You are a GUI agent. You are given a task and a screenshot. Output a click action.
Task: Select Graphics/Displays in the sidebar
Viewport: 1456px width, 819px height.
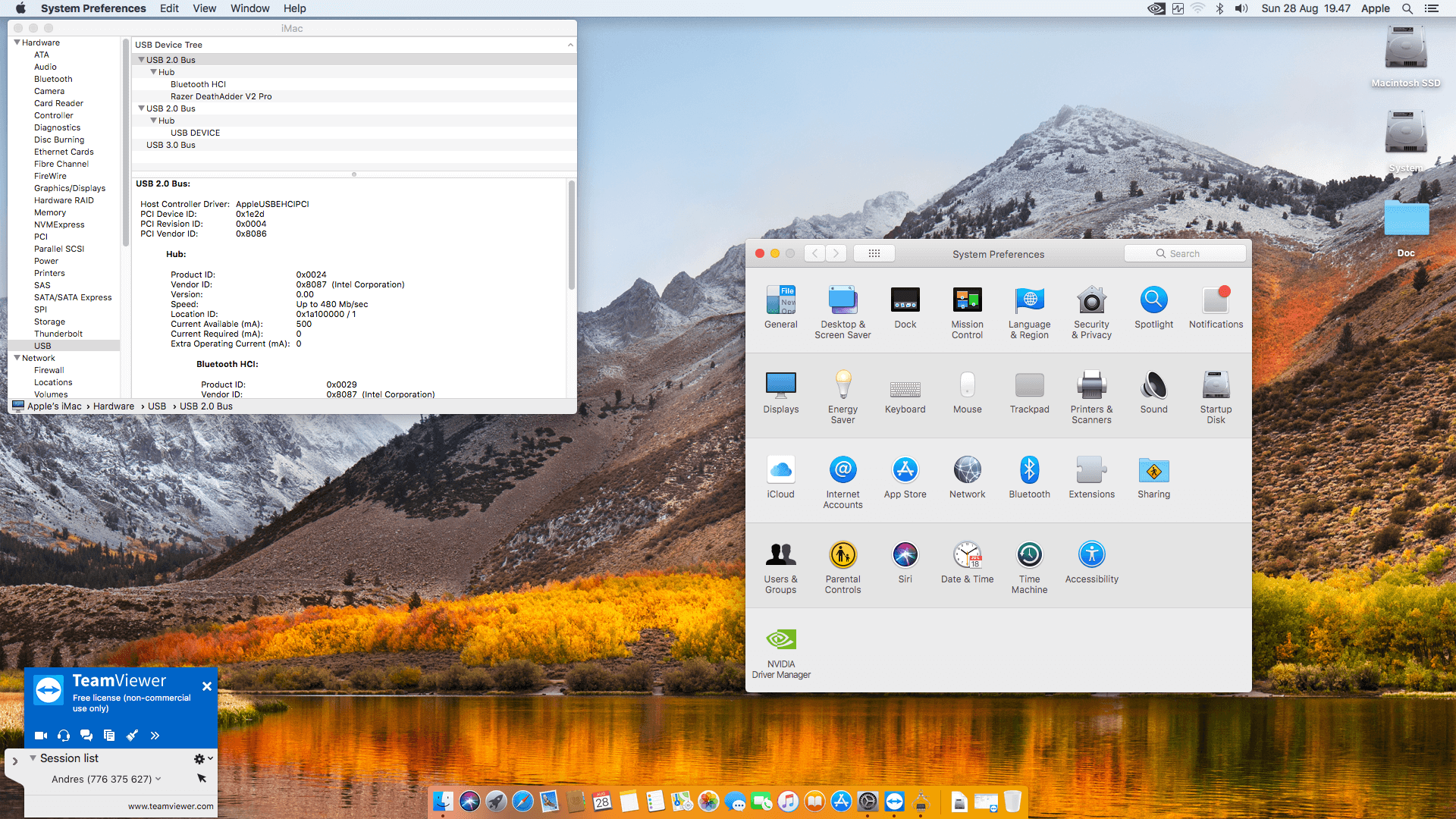(70, 188)
